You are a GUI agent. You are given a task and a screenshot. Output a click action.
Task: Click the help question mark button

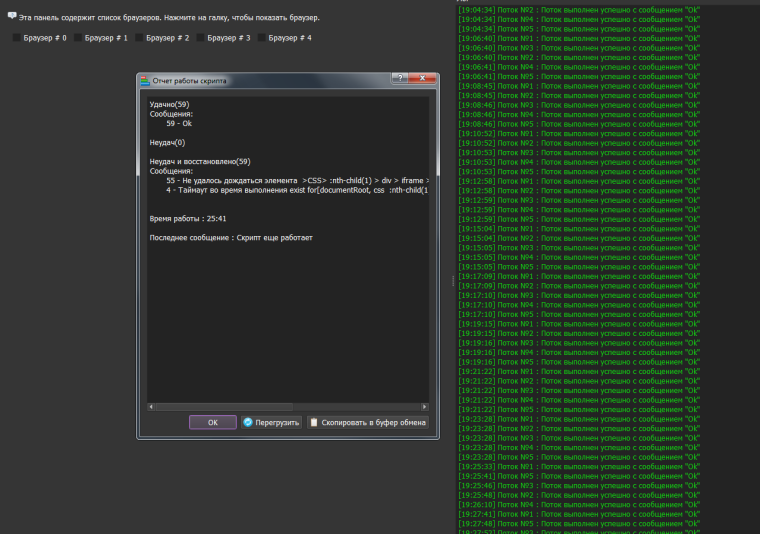click(399, 79)
